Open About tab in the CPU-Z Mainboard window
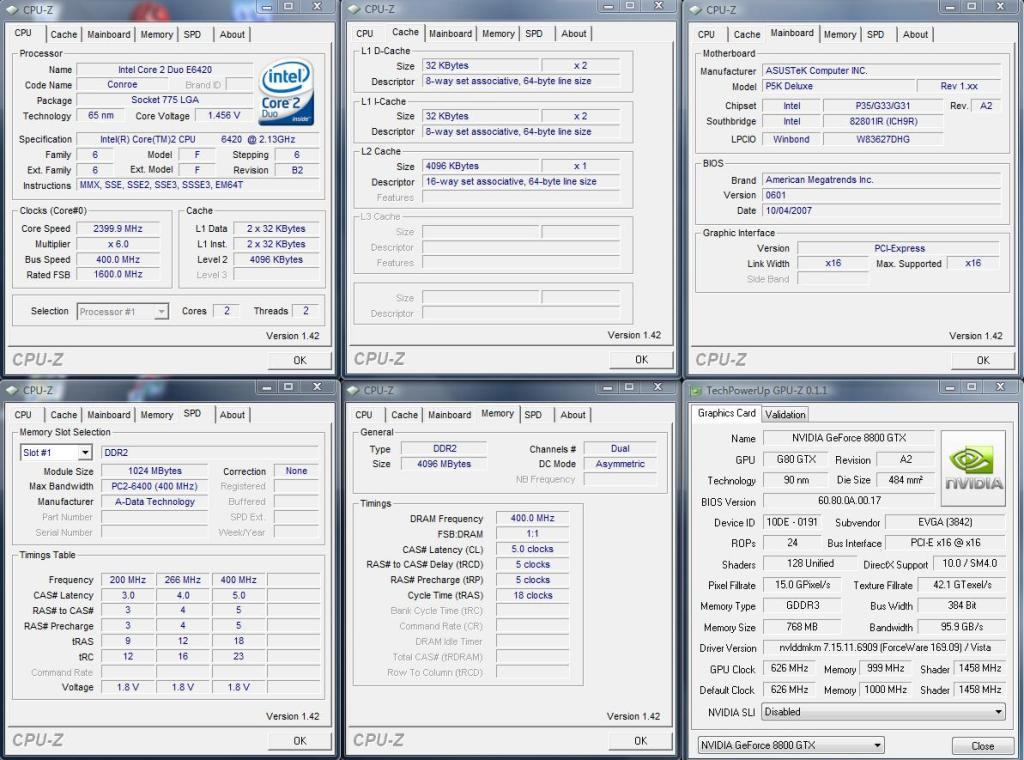1024x760 pixels. click(915, 35)
